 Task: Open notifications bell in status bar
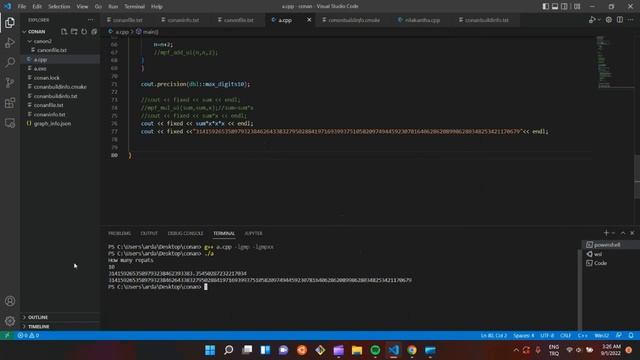[x=631, y=336]
